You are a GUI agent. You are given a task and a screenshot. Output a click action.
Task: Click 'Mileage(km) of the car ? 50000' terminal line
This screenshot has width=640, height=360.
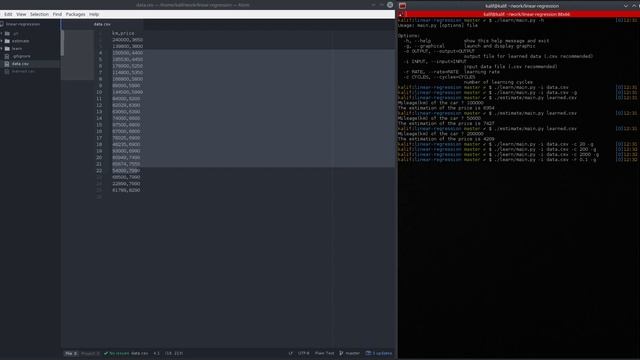439,118
